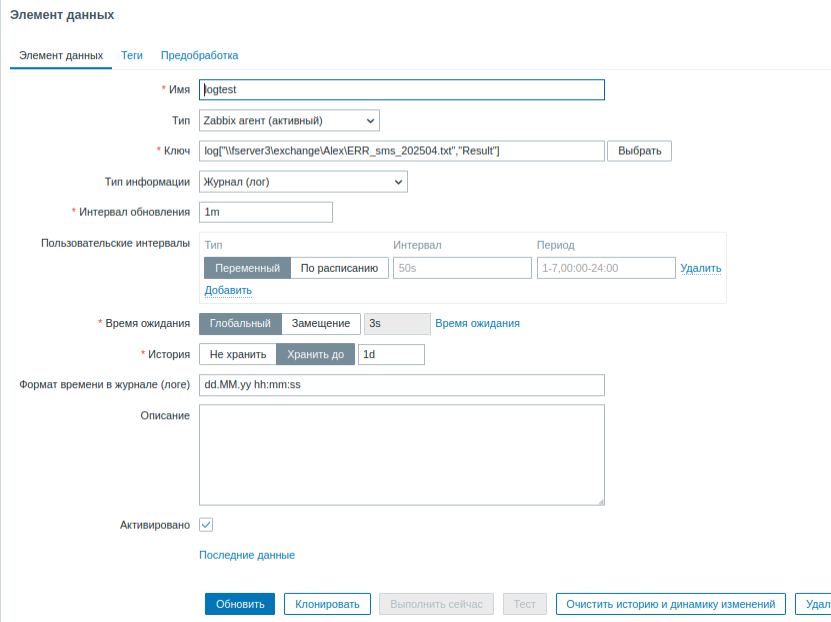Toggle the Активировано checkbox
Viewport: 831px width, 622px height.
206,525
